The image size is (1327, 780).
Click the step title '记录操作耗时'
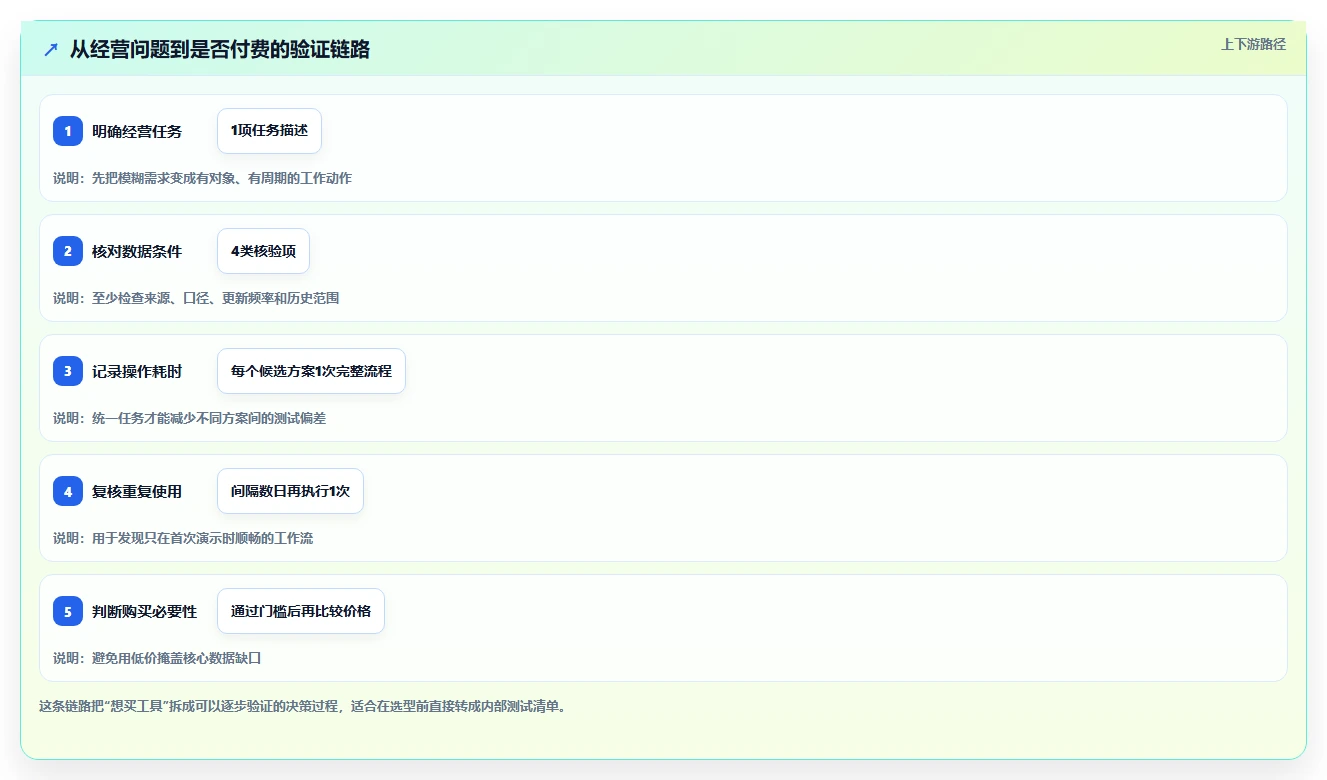point(137,371)
